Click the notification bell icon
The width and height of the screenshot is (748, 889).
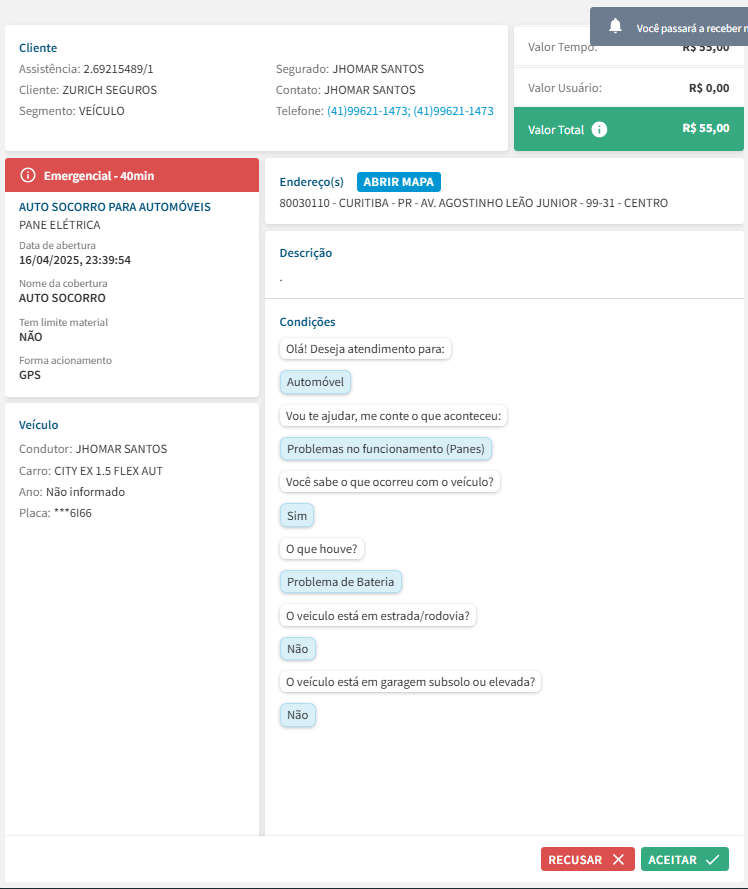(x=615, y=26)
